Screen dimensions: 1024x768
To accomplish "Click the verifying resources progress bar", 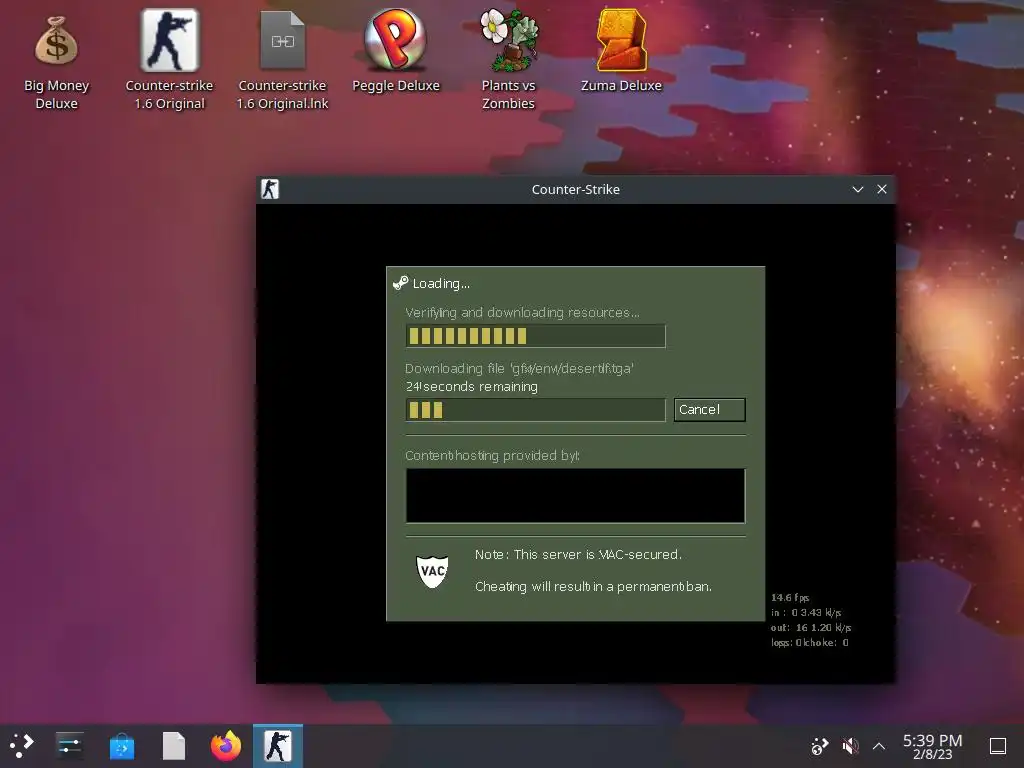I will pyautogui.click(x=536, y=336).
